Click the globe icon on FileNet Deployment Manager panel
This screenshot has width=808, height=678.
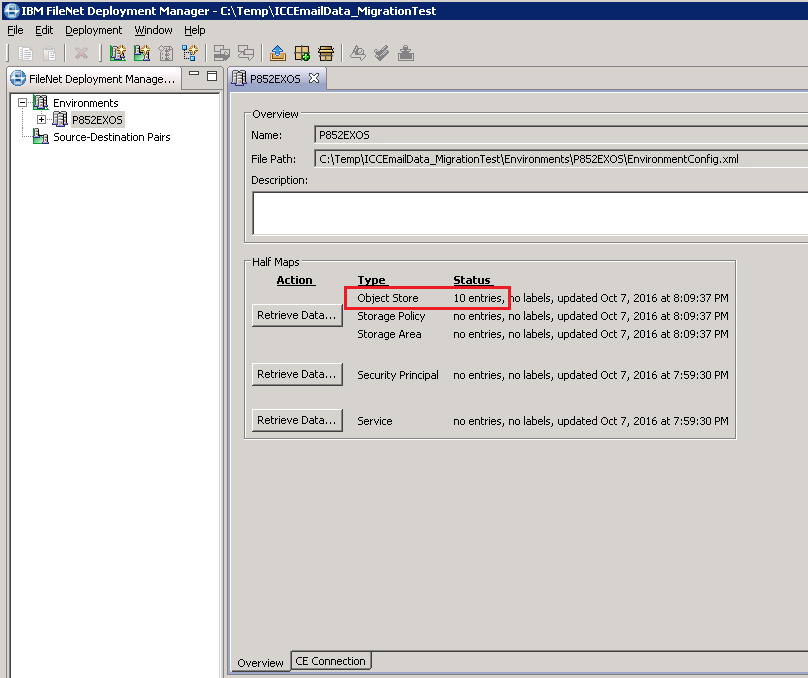(x=20, y=77)
